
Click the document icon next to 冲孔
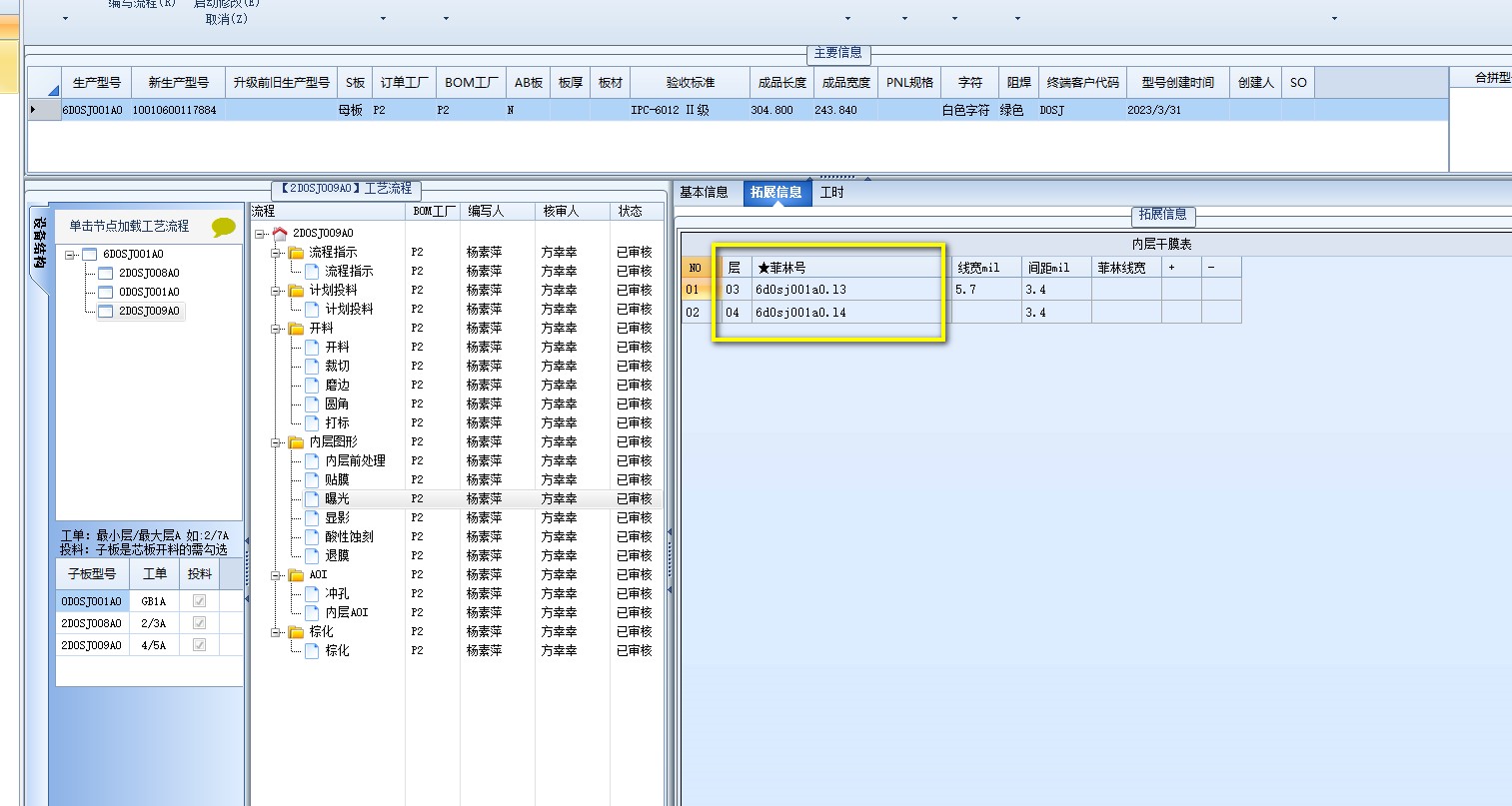coord(312,593)
